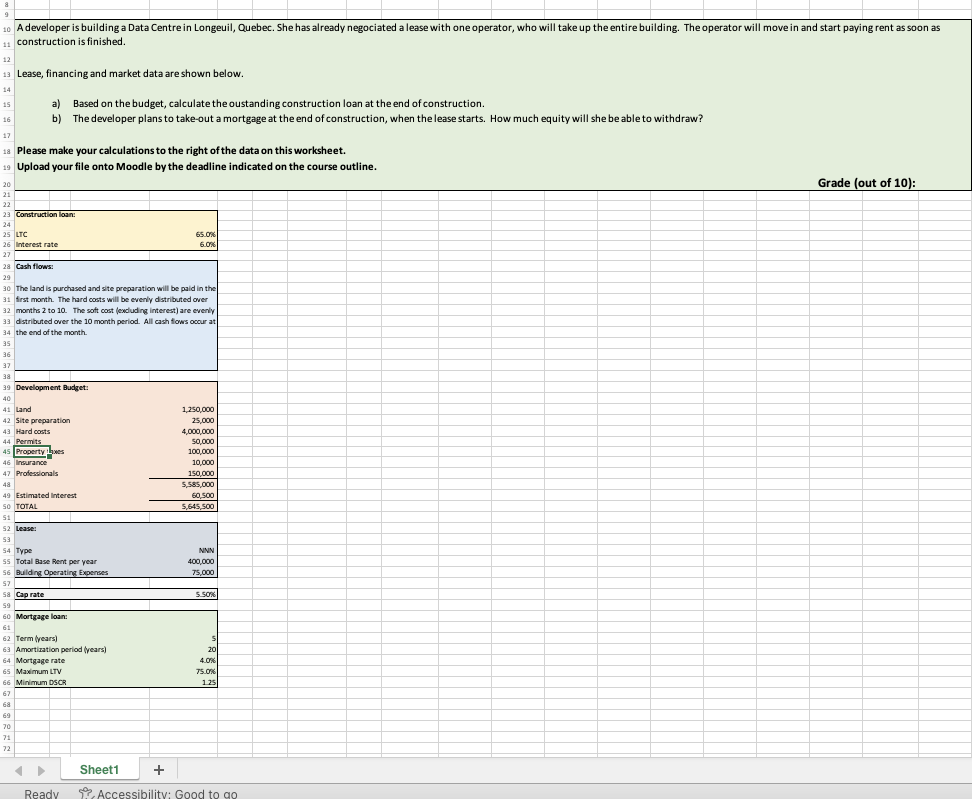972x799 pixels.
Task: Select the lease type value NNN
Action: [206, 550]
